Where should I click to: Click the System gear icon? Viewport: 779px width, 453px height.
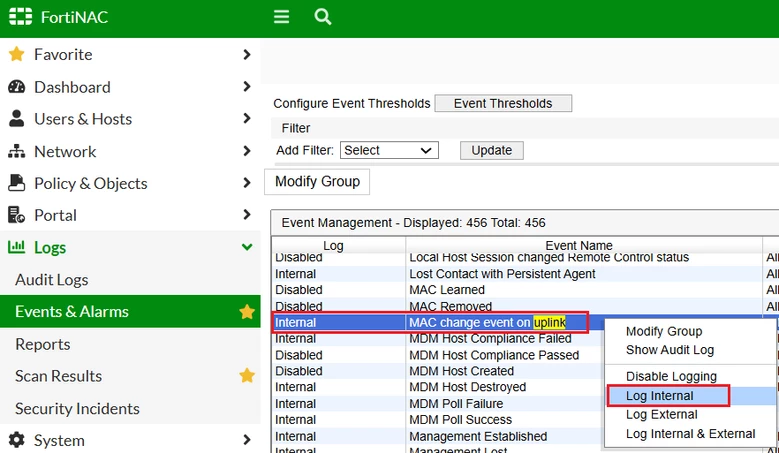point(16,440)
